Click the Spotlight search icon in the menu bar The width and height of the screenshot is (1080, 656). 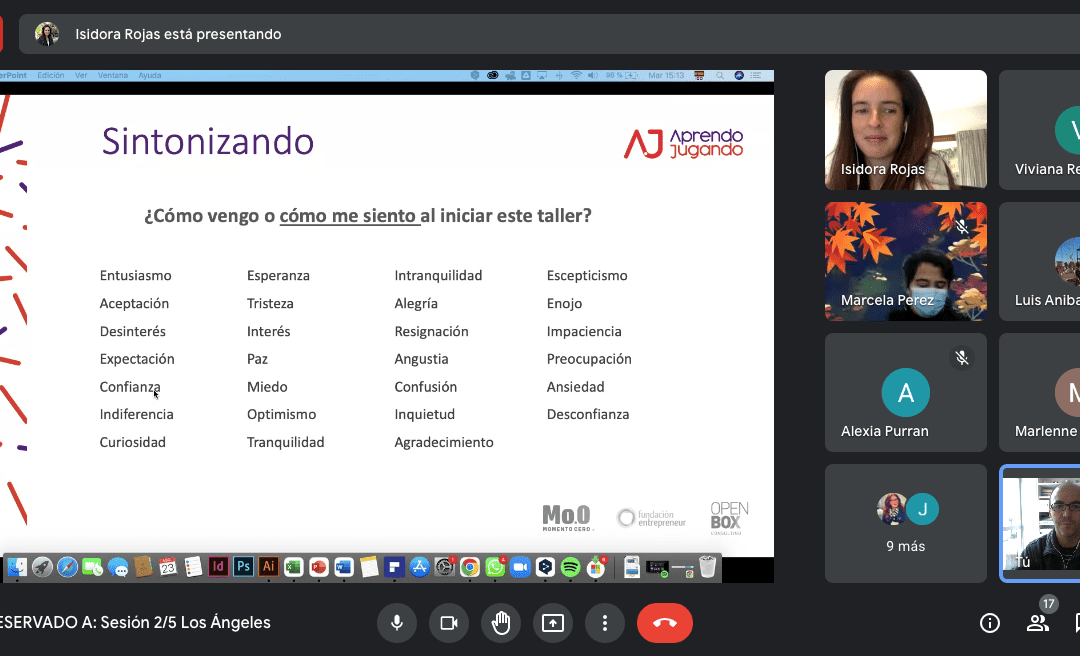720,75
